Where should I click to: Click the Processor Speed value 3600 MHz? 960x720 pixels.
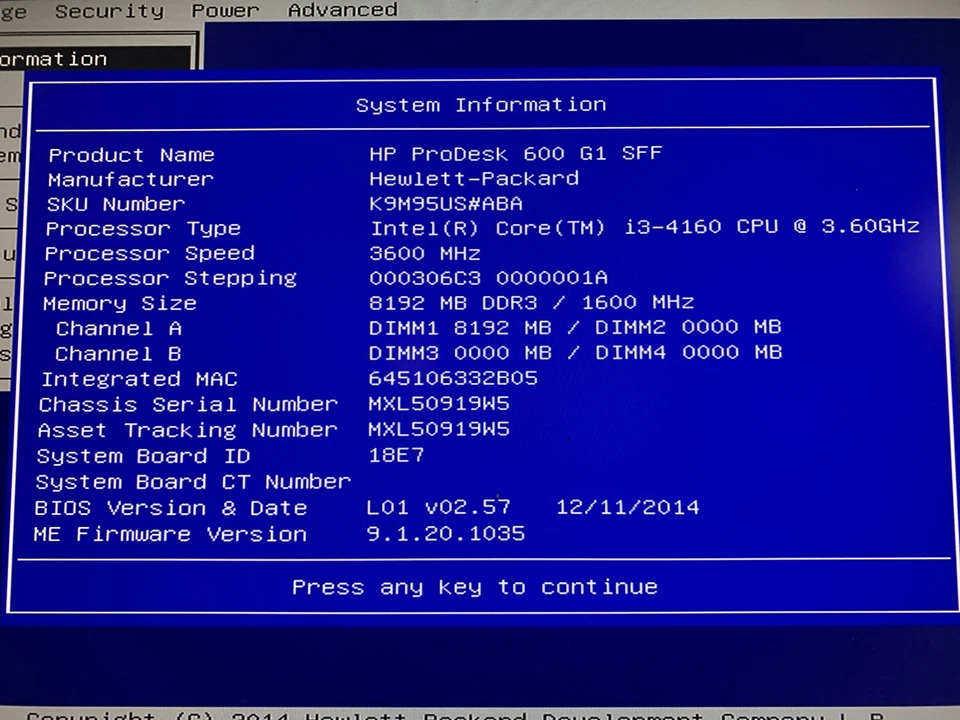click(424, 253)
